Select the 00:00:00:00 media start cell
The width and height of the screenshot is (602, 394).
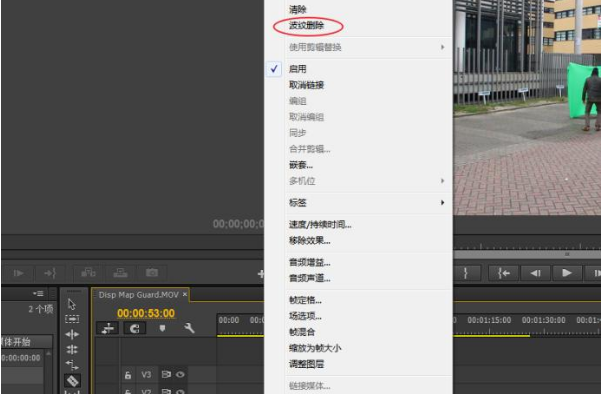point(21,358)
